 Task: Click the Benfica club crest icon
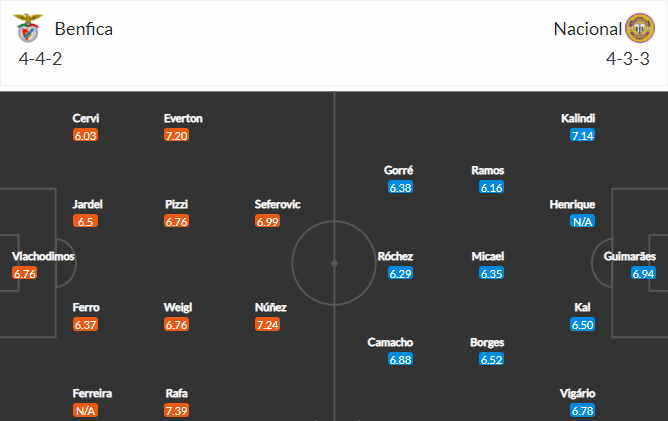[x=28, y=28]
